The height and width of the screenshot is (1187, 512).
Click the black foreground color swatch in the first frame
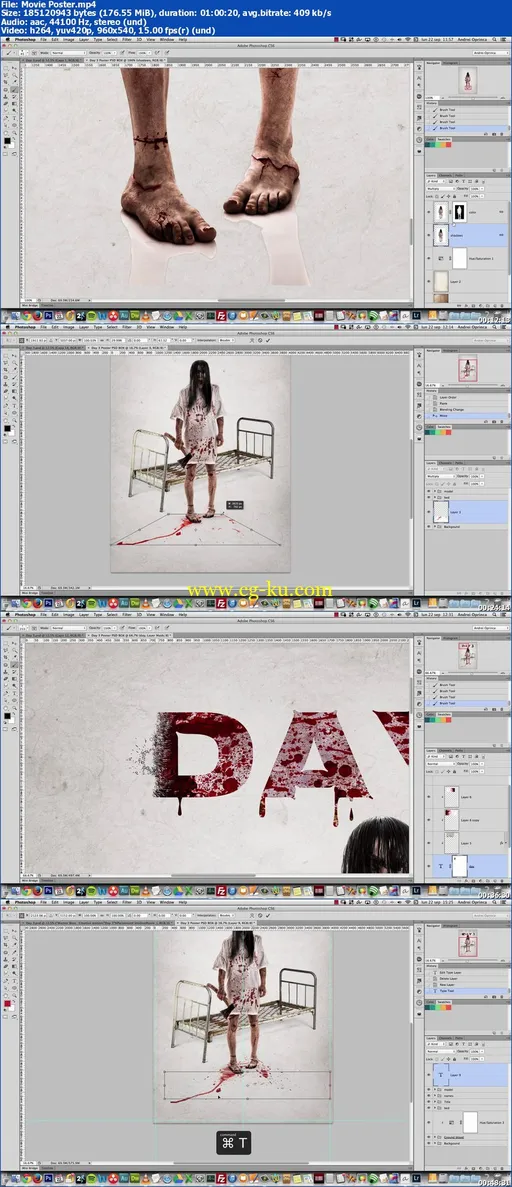tap(8, 140)
